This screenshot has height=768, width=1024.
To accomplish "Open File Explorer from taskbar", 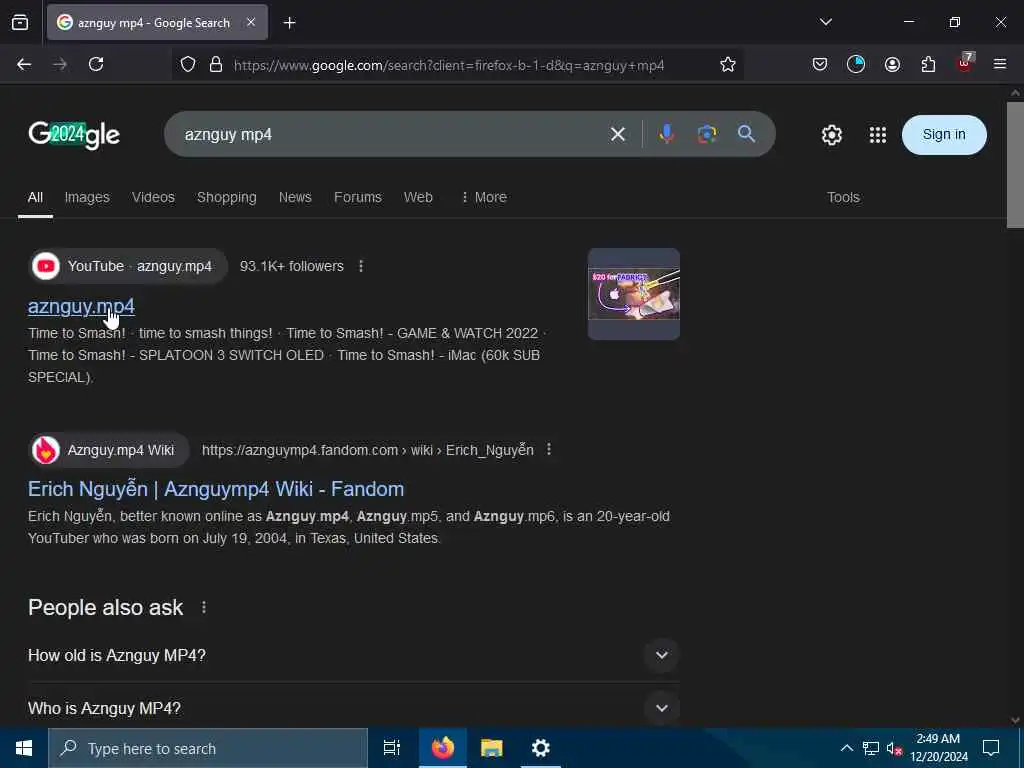I will (492, 748).
